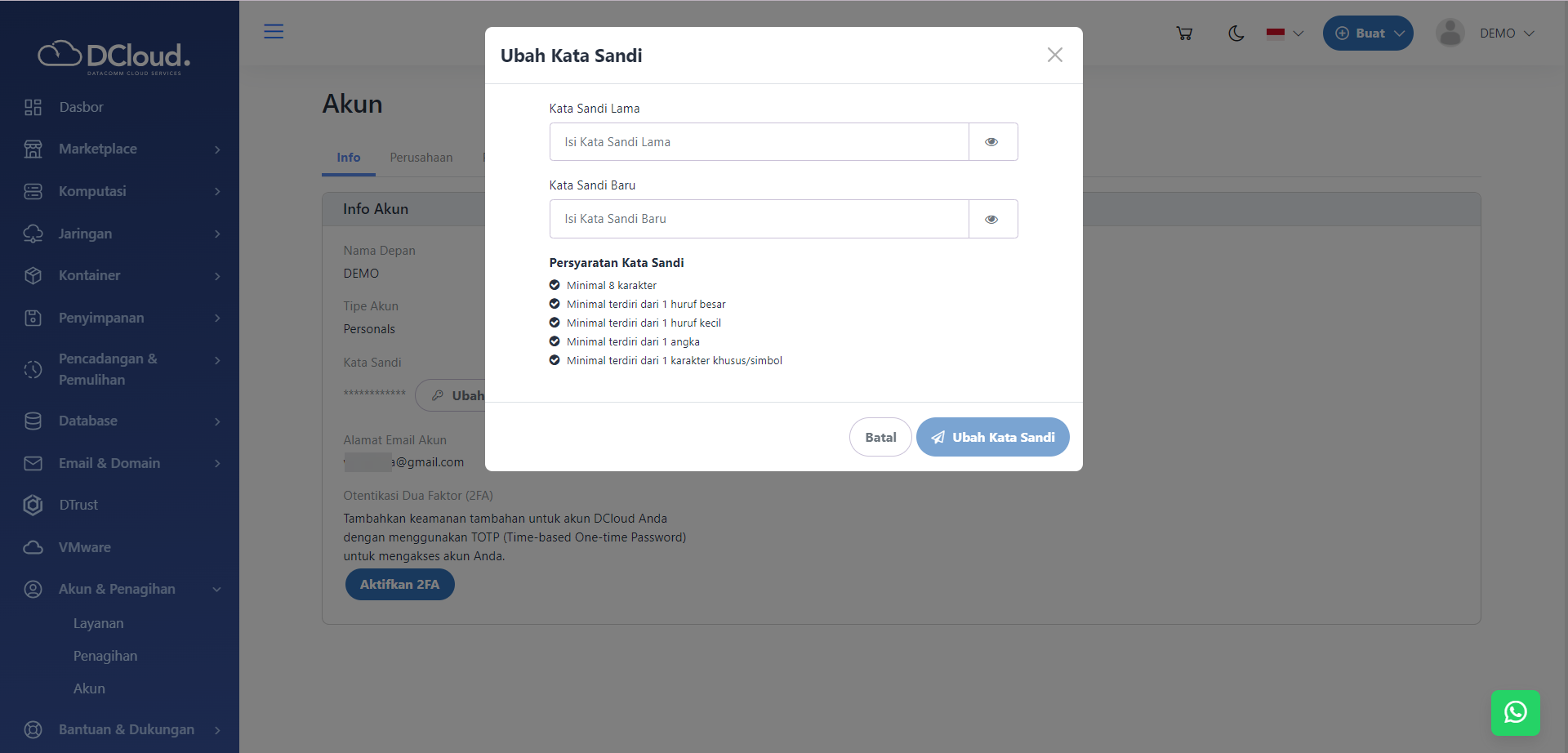
Task: Expand the Penyimpanan menu chevron
Action: point(216,318)
